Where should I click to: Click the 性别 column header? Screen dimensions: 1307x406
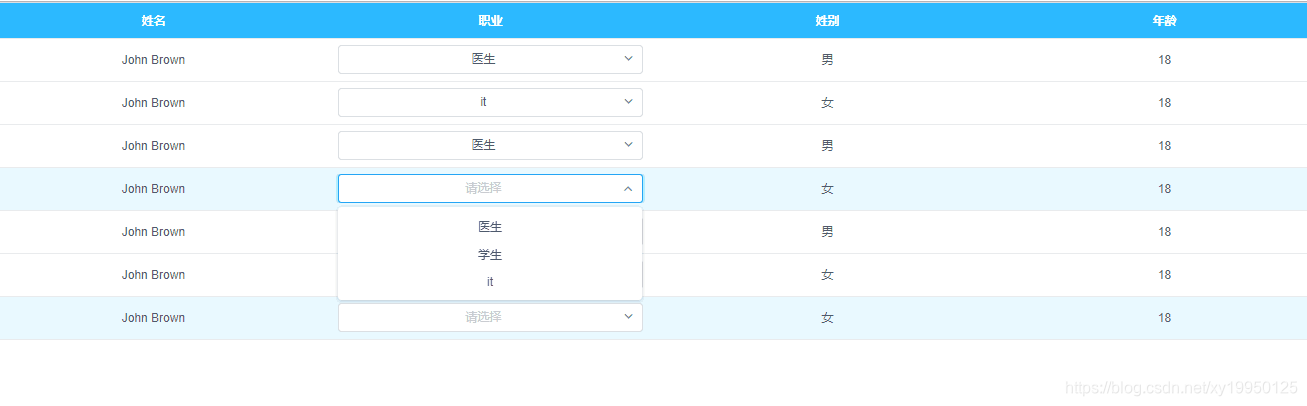[x=827, y=20]
